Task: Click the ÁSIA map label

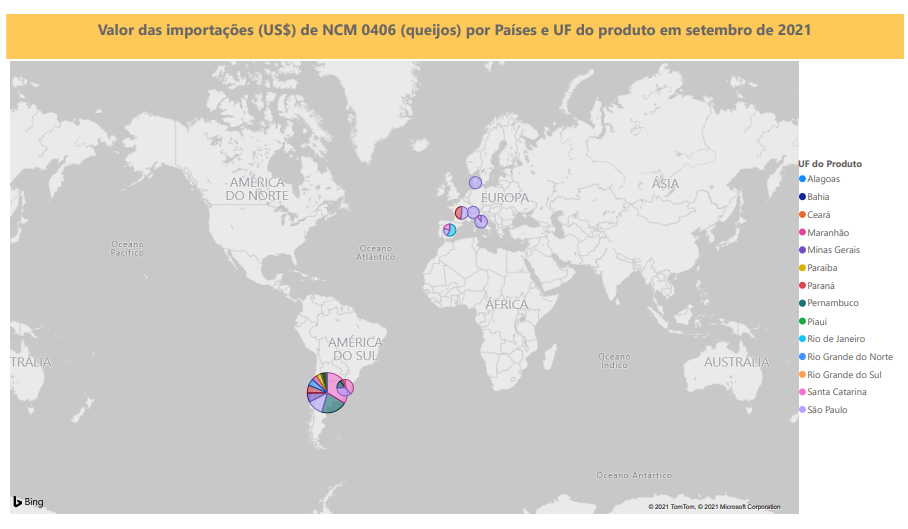Action: 665,184
